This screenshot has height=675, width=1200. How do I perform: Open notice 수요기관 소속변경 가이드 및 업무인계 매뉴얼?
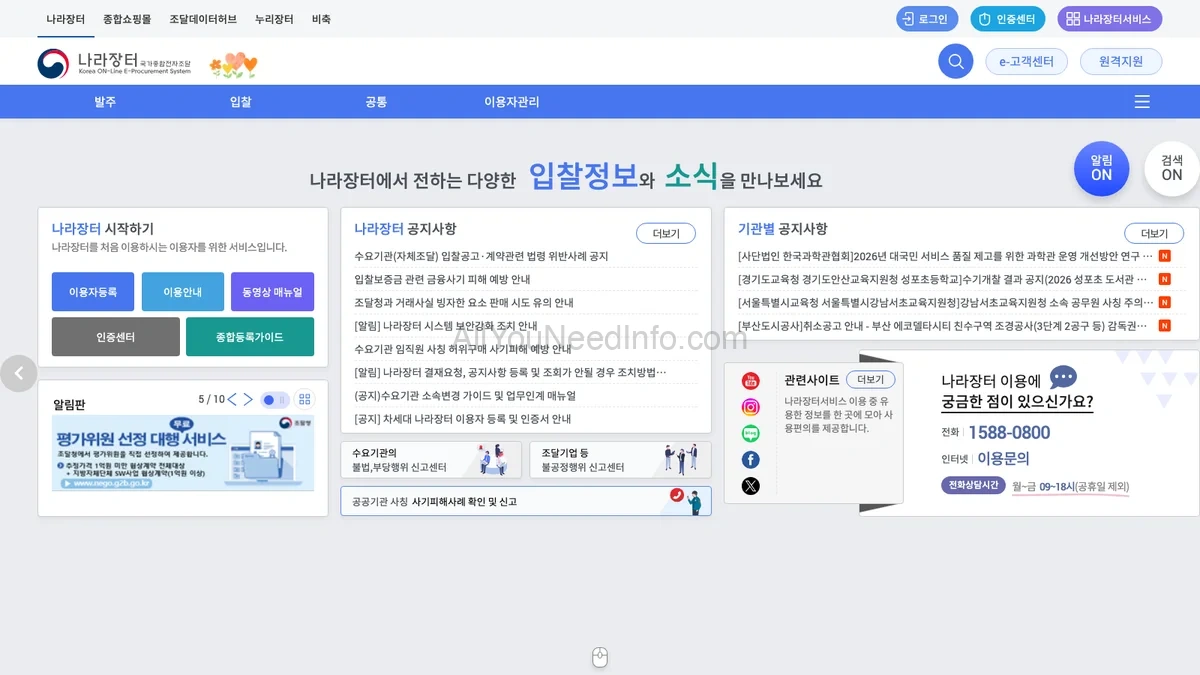click(x=465, y=395)
